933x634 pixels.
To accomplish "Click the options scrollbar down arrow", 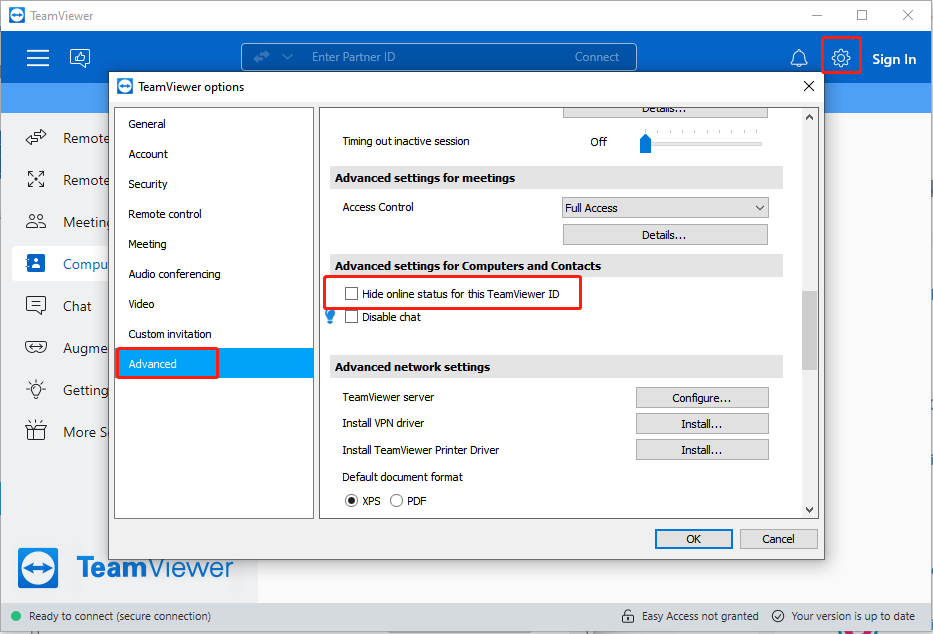I will click(809, 510).
